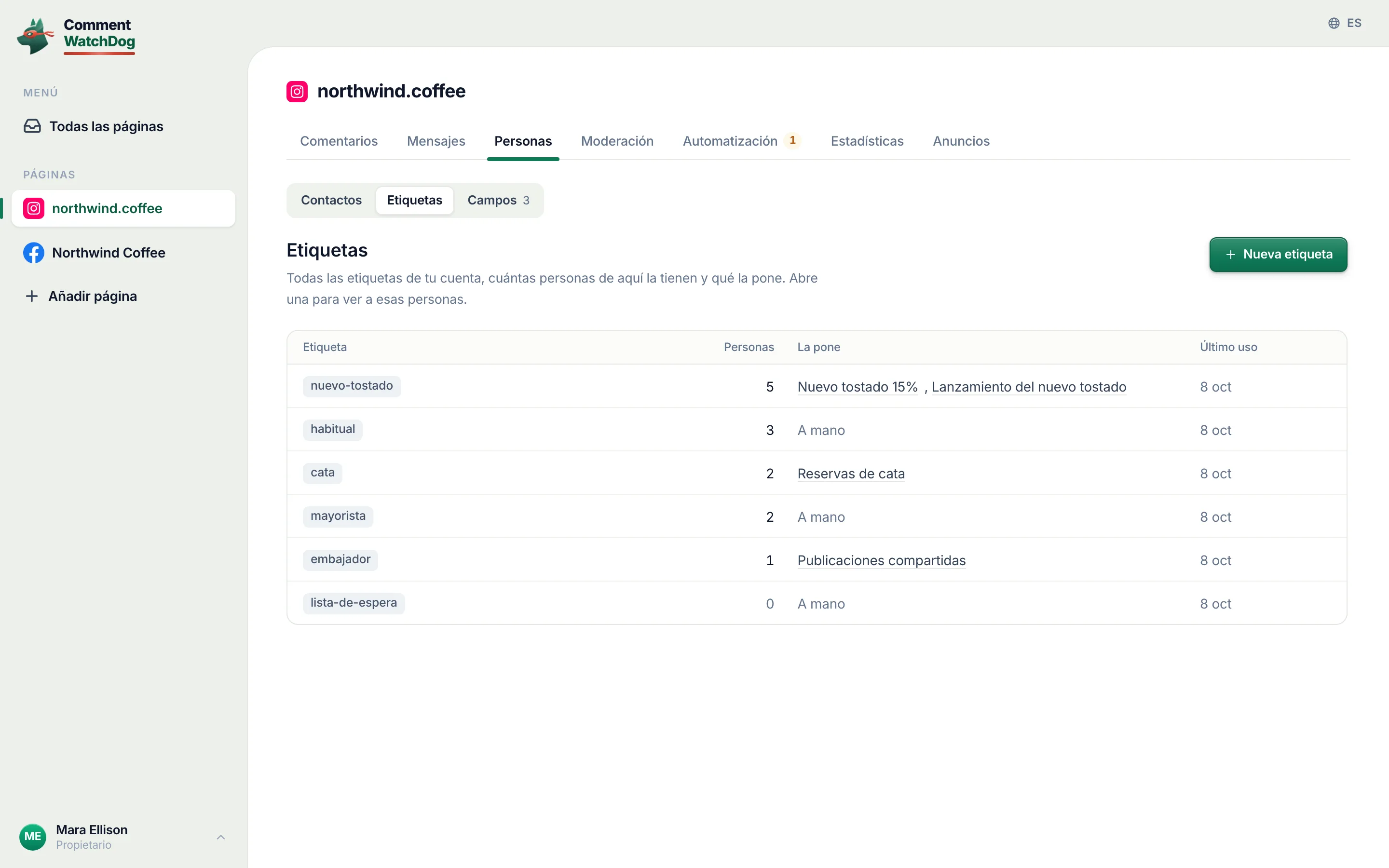Open the Campos sub-tab
Image resolution: width=1389 pixels, height=868 pixels.
(498, 200)
